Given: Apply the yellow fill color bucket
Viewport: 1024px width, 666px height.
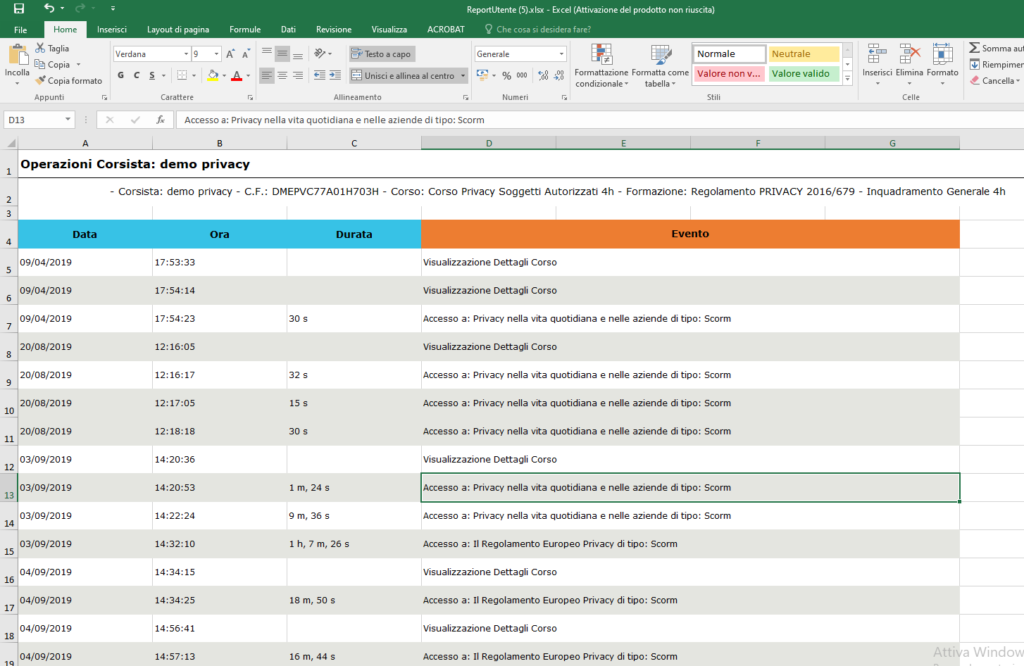Looking at the screenshot, I should tap(213, 76).
